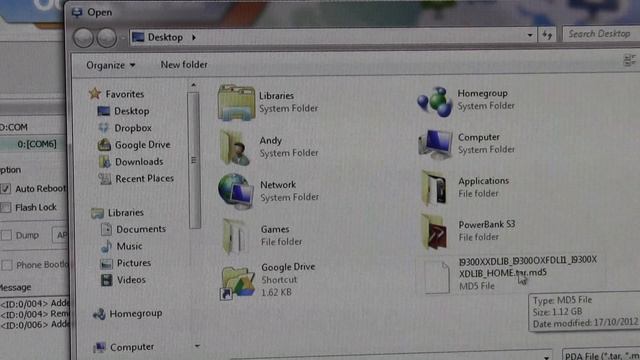Click the Music library icon
This screenshot has width=640, height=360.
pyautogui.click(x=106, y=246)
